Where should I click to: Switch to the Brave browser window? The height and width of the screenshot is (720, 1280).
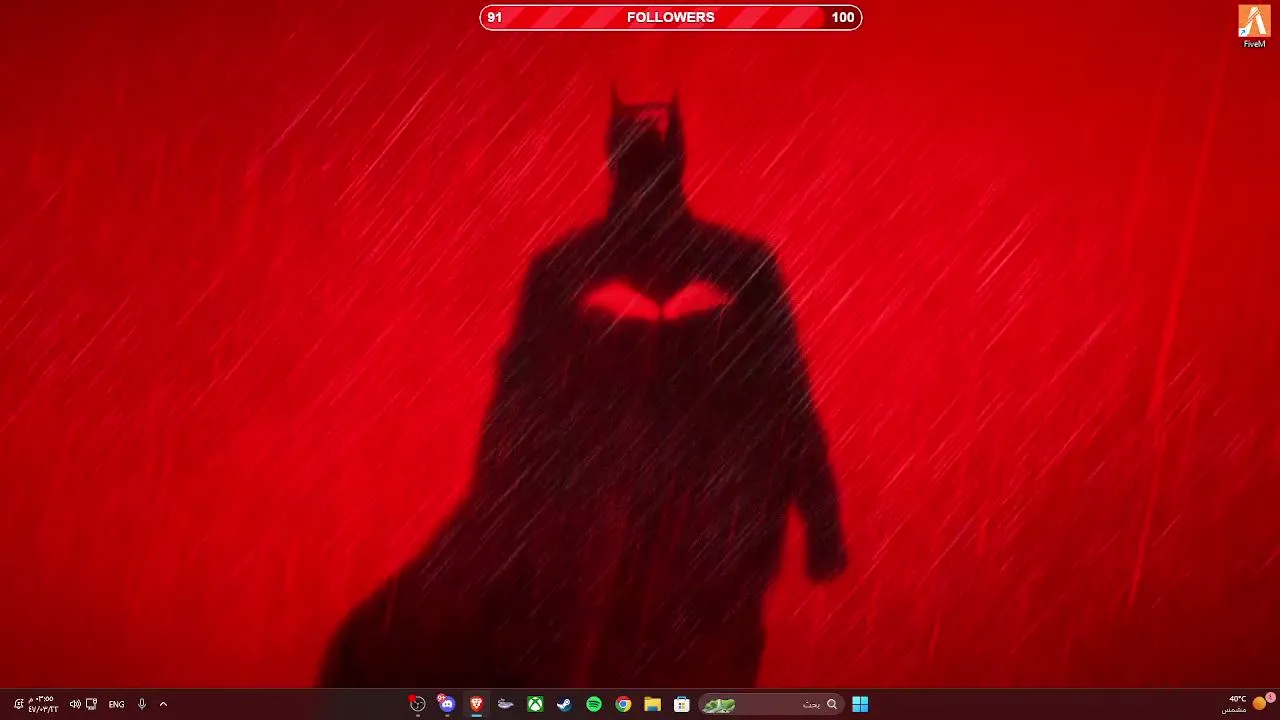(x=477, y=704)
